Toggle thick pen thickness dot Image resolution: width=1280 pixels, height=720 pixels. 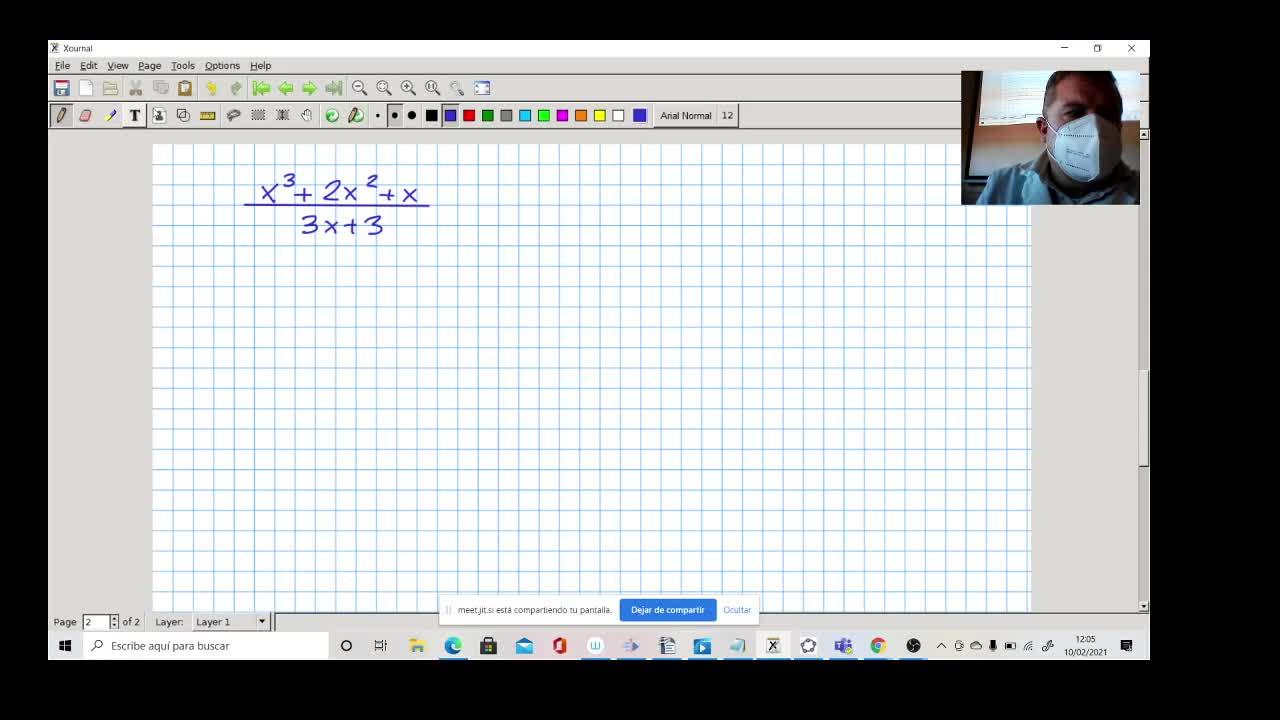[x=411, y=116]
